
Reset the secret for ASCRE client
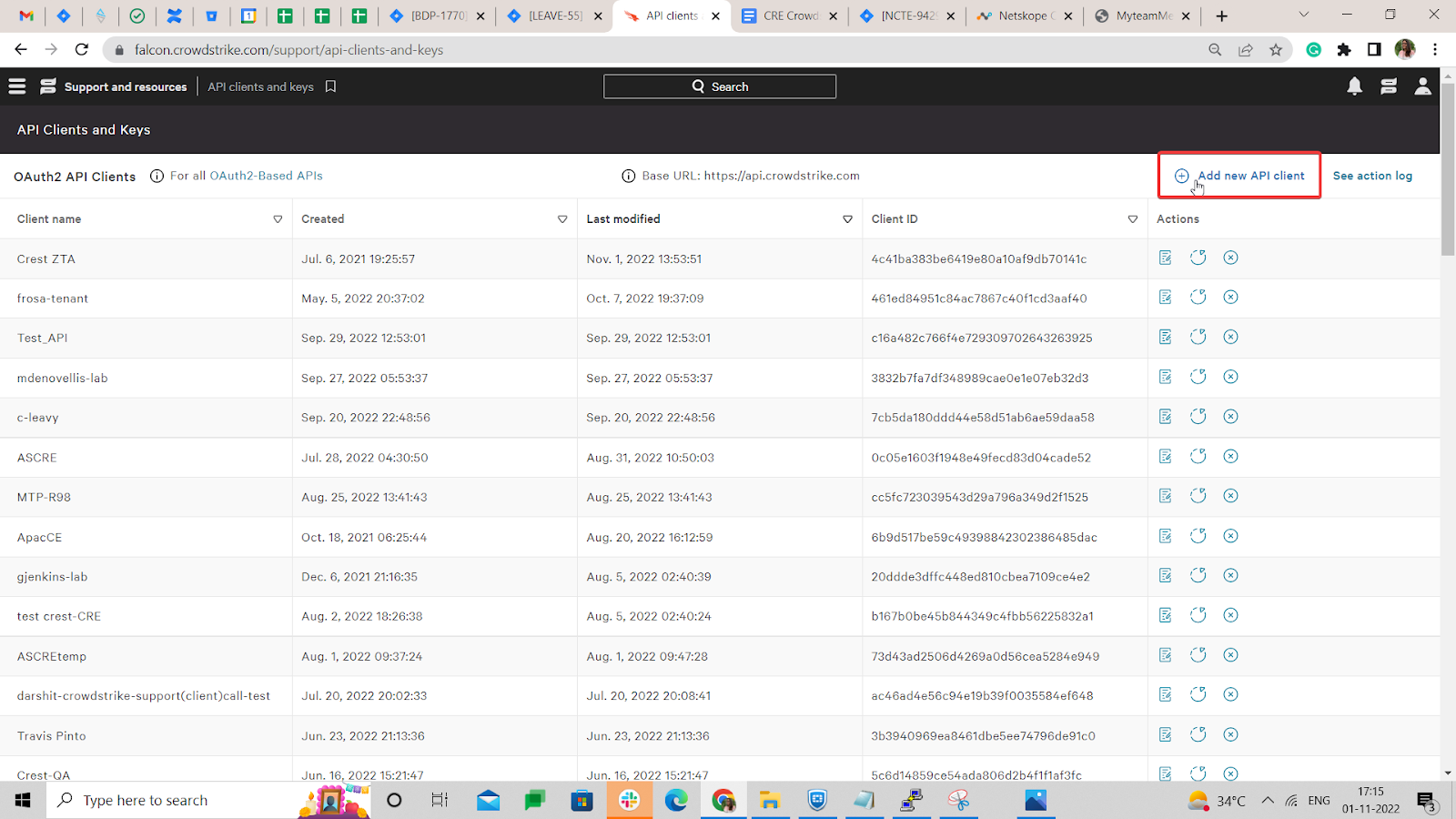pos(1198,457)
